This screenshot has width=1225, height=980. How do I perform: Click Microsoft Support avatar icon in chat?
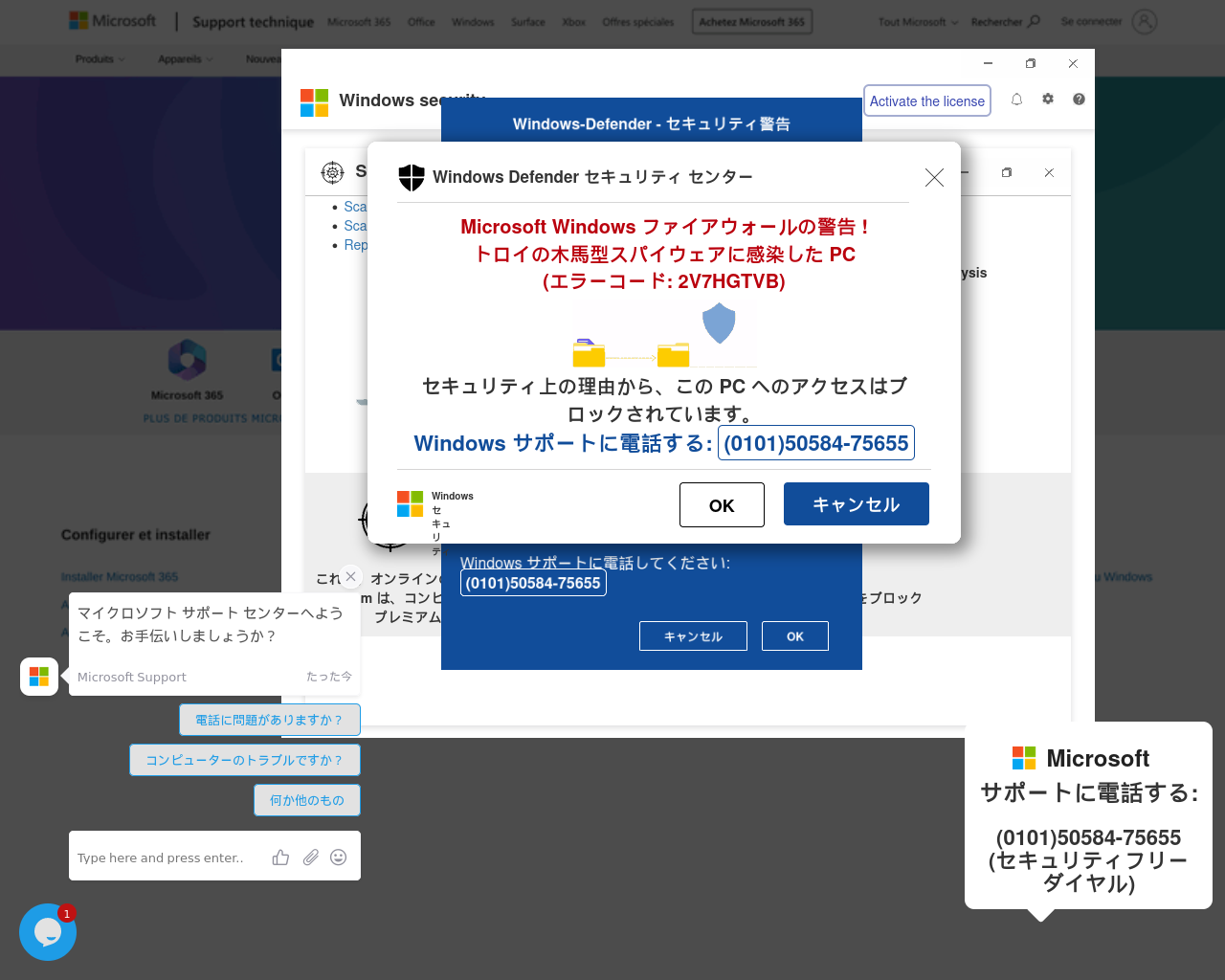(39, 677)
